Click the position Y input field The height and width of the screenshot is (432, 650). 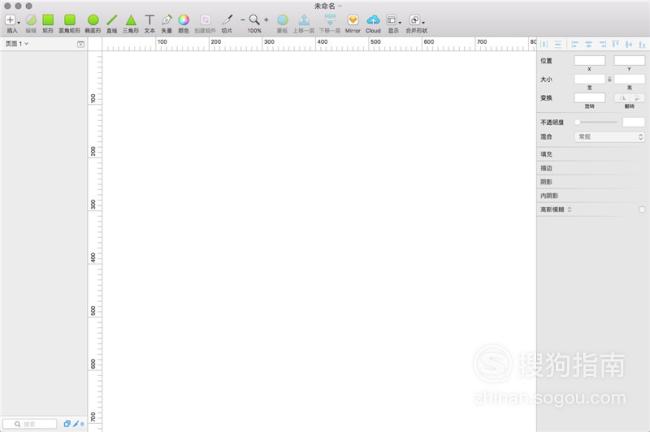coord(629,61)
